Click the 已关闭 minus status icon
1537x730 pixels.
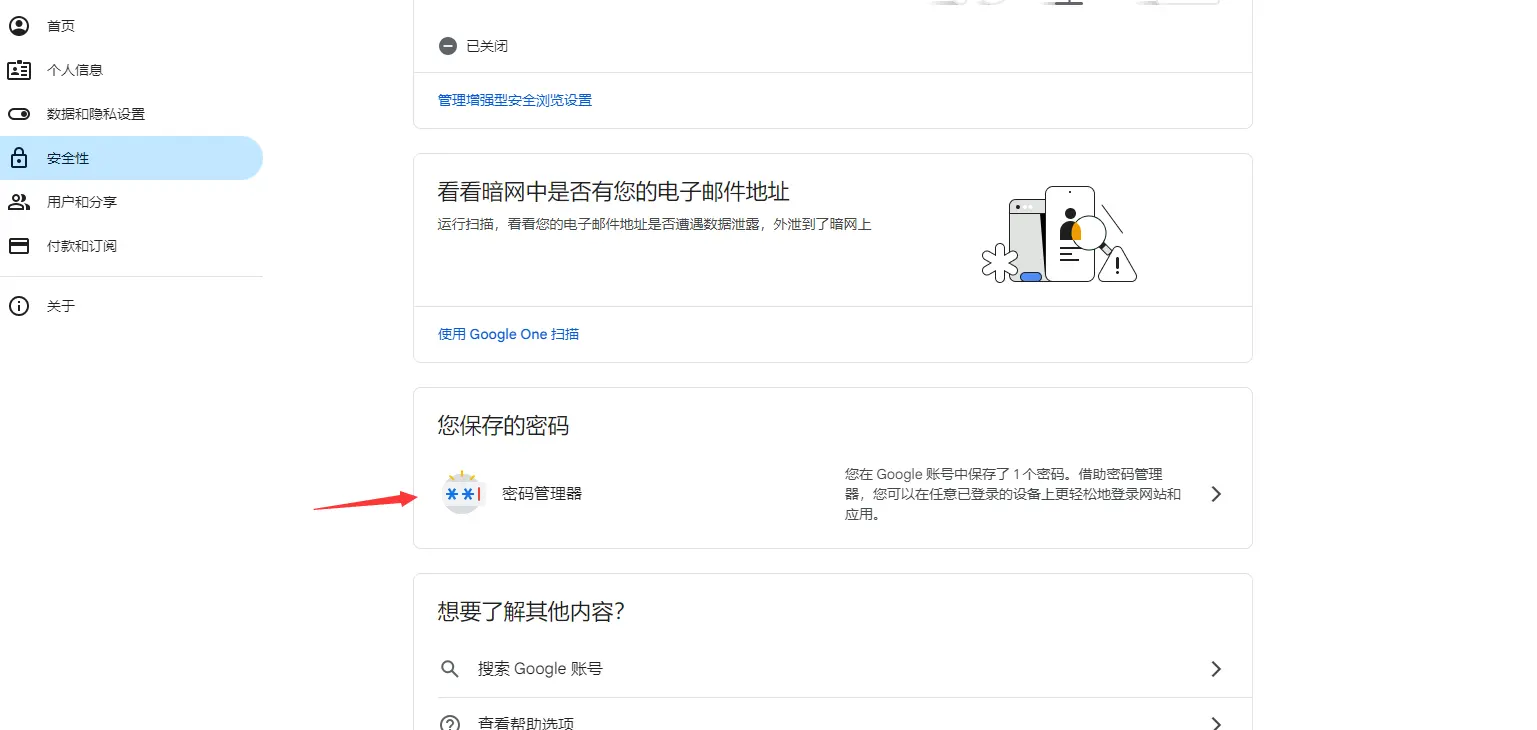pyautogui.click(x=447, y=46)
